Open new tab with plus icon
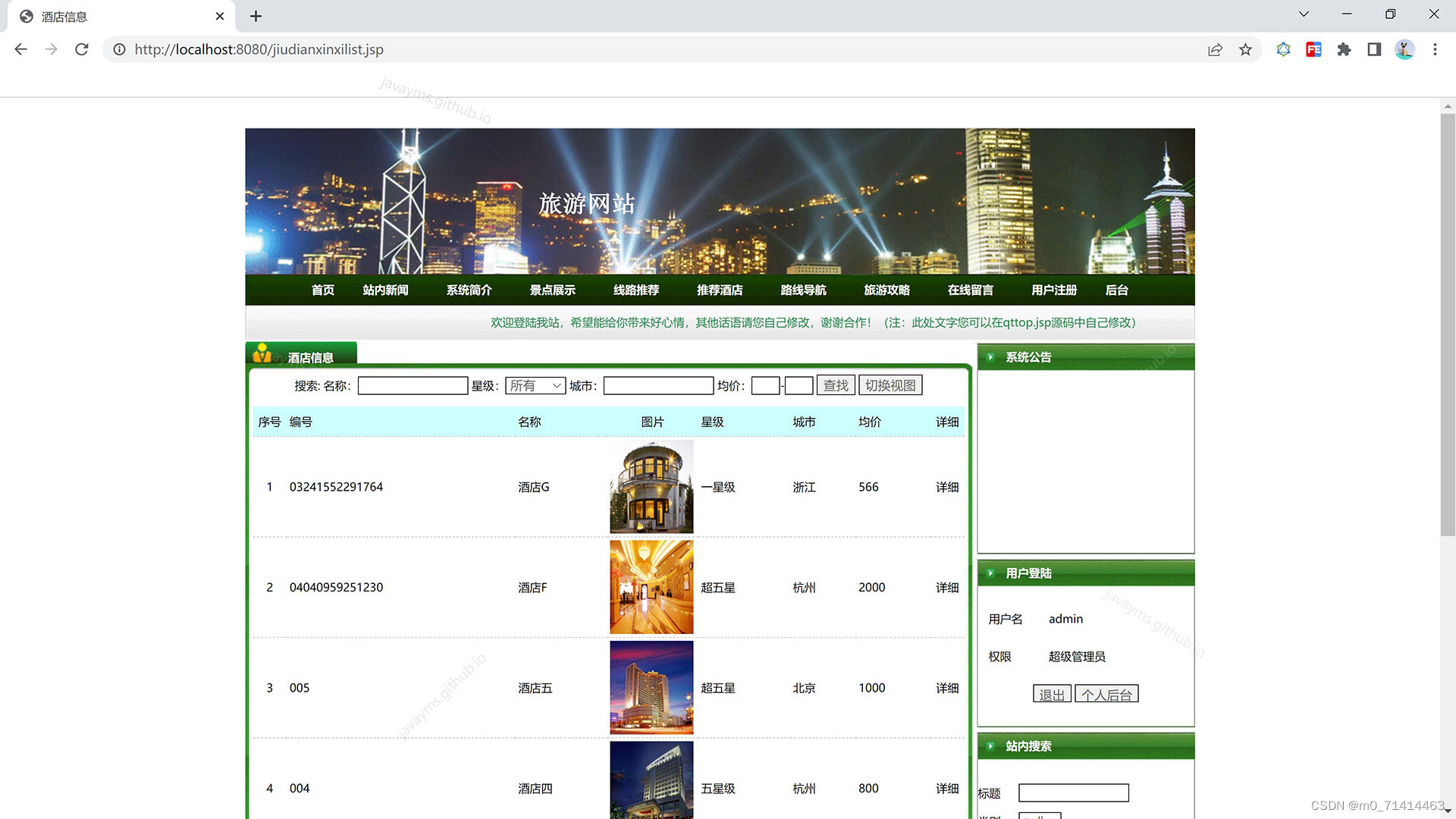1456x819 pixels. point(256,16)
